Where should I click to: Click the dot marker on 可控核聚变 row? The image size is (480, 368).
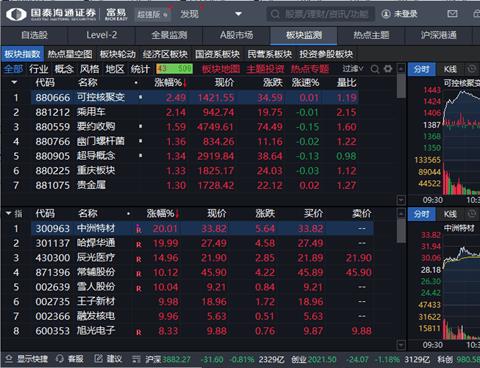tap(141, 97)
